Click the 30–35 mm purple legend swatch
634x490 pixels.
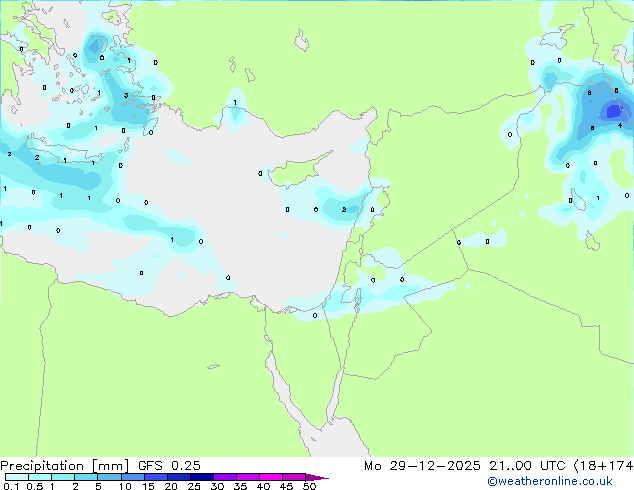[x=224, y=477]
